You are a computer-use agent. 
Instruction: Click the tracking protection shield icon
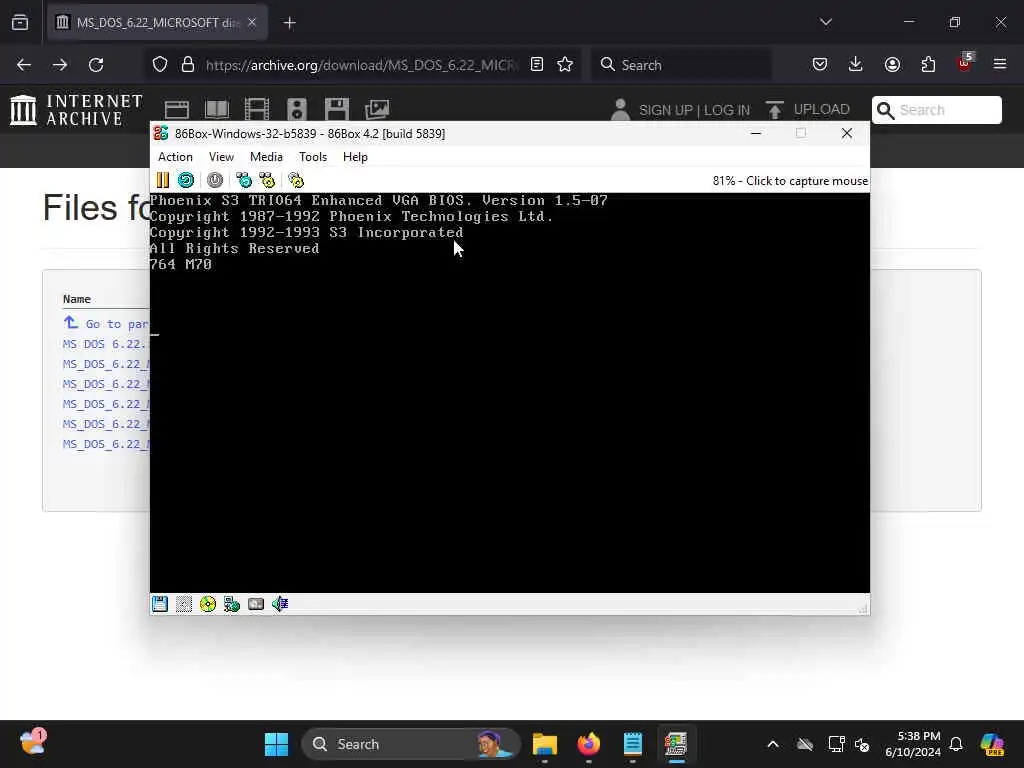pos(160,65)
